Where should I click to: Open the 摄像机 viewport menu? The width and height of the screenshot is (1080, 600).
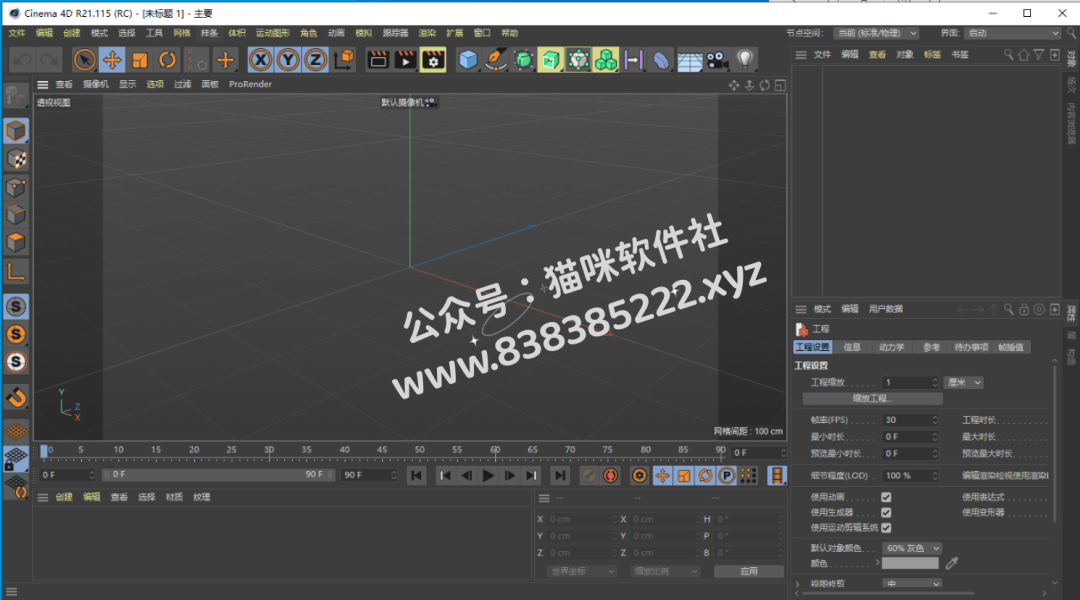[96, 84]
